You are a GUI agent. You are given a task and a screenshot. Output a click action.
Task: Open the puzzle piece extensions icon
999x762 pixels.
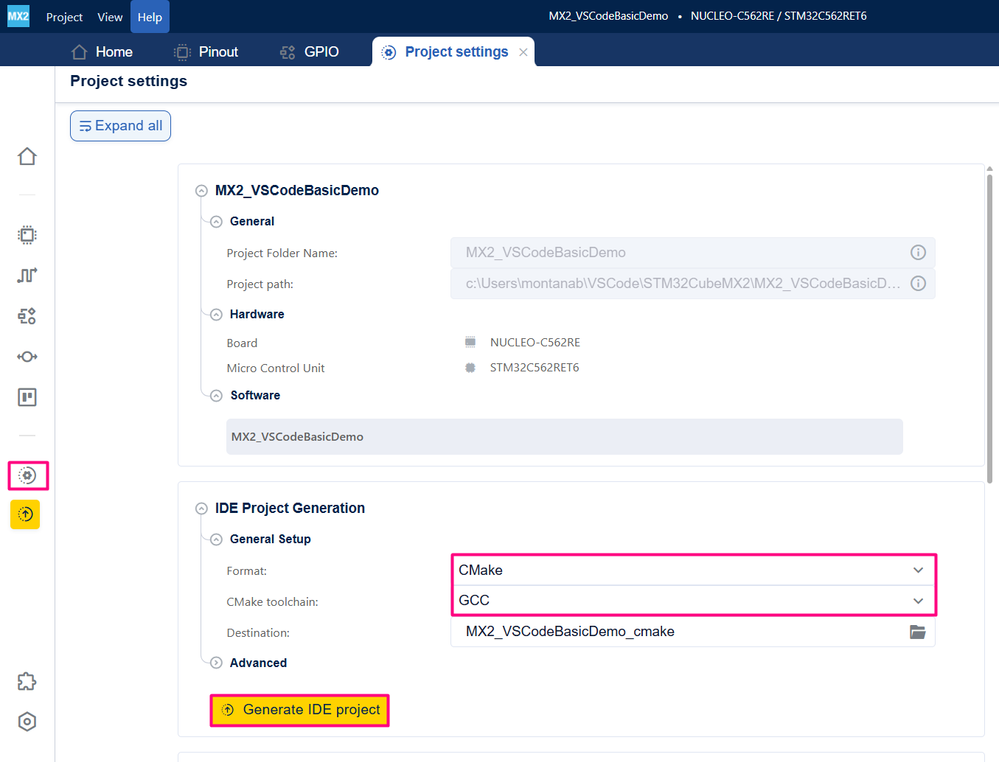pyautogui.click(x=27, y=682)
